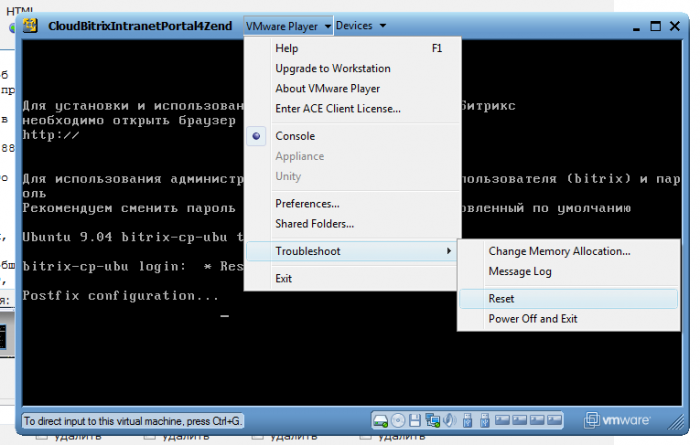
Task: Choose Exit from the VMware Player menu
Action: click(353, 279)
